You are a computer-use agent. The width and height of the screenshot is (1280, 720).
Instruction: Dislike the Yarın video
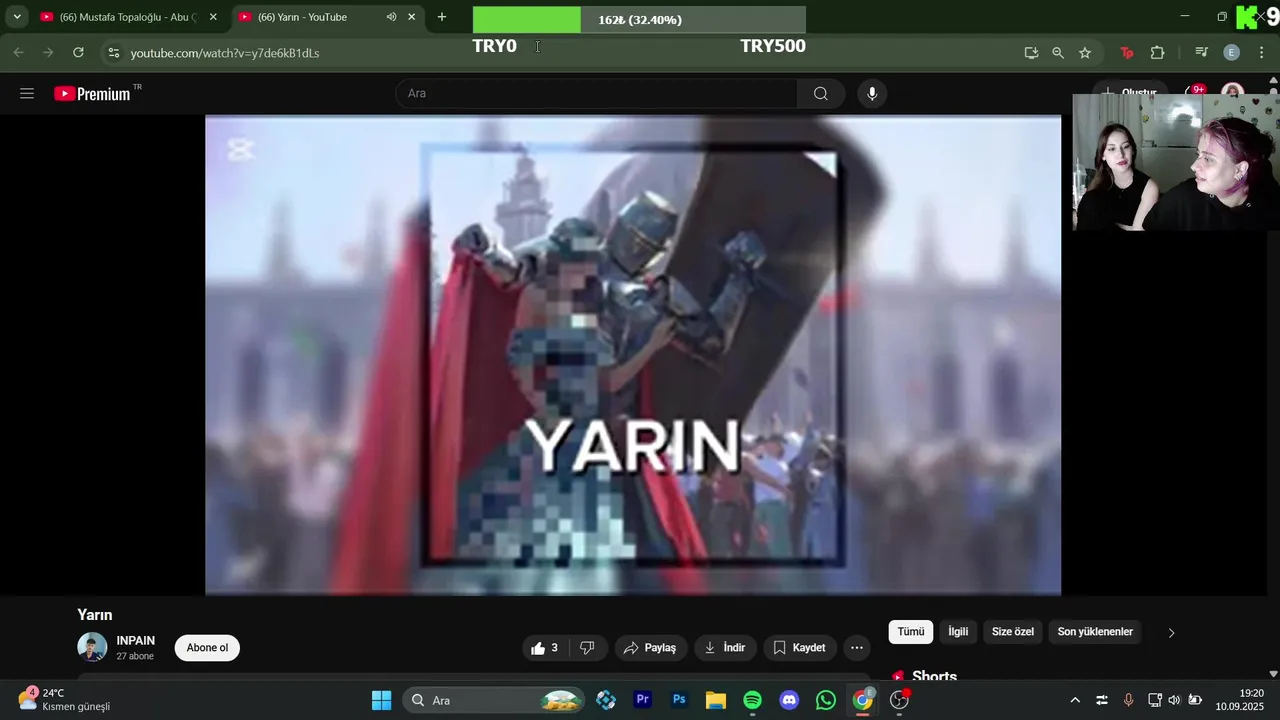(x=587, y=648)
